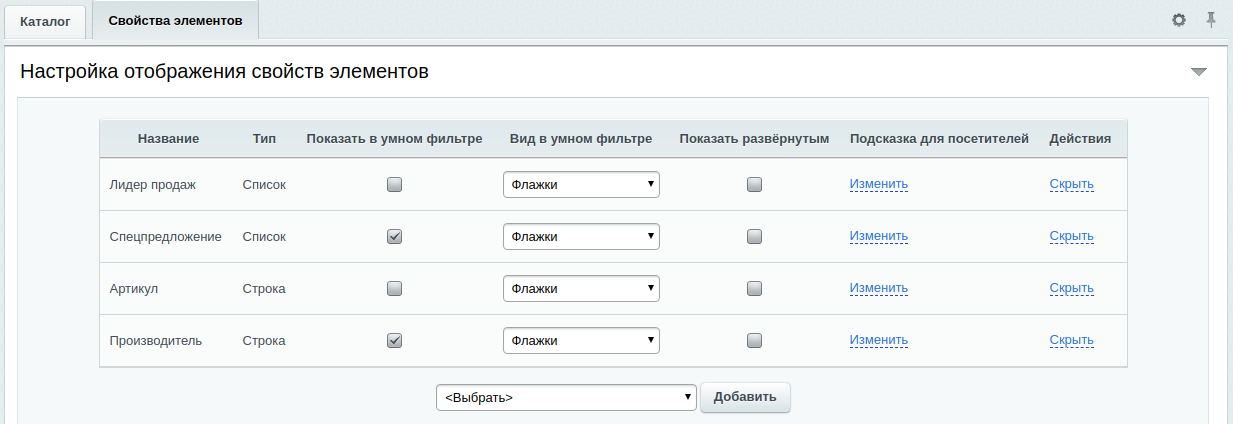Click the Добавить button

pyautogui.click(x=745, y=397)
